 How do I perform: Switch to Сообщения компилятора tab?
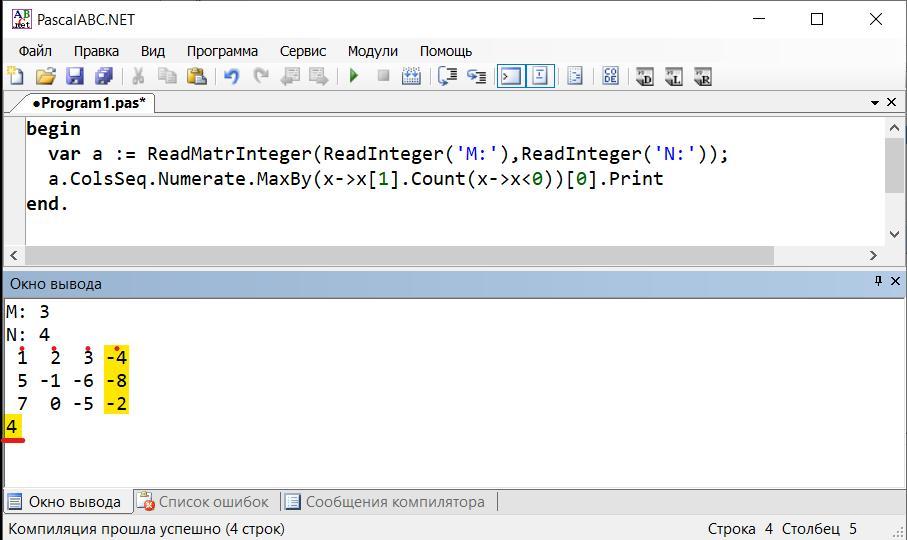394,502
